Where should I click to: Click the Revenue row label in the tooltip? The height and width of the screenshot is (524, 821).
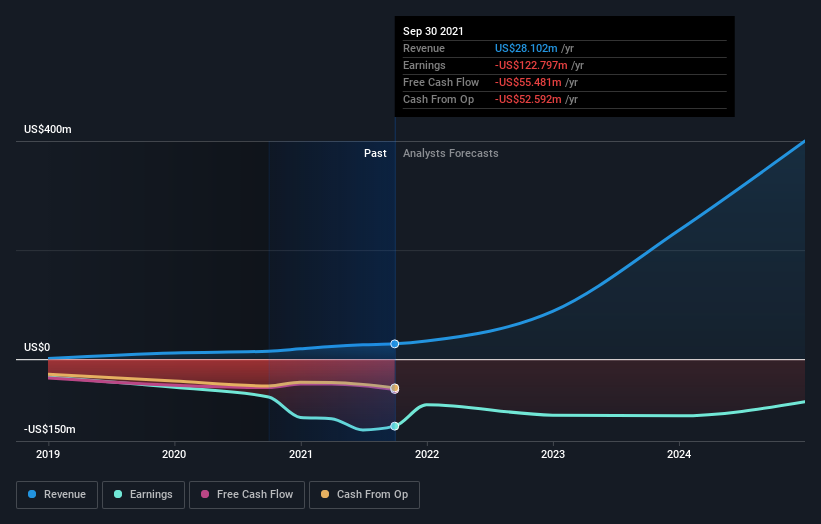point(424,48)
